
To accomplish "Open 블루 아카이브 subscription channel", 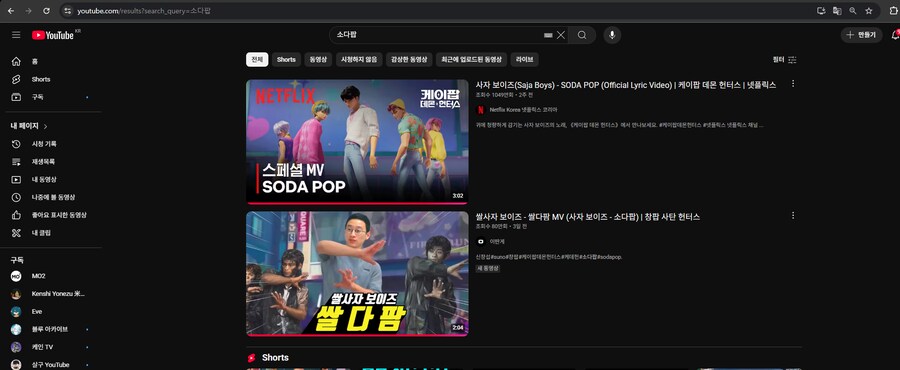I will [50, 329].
